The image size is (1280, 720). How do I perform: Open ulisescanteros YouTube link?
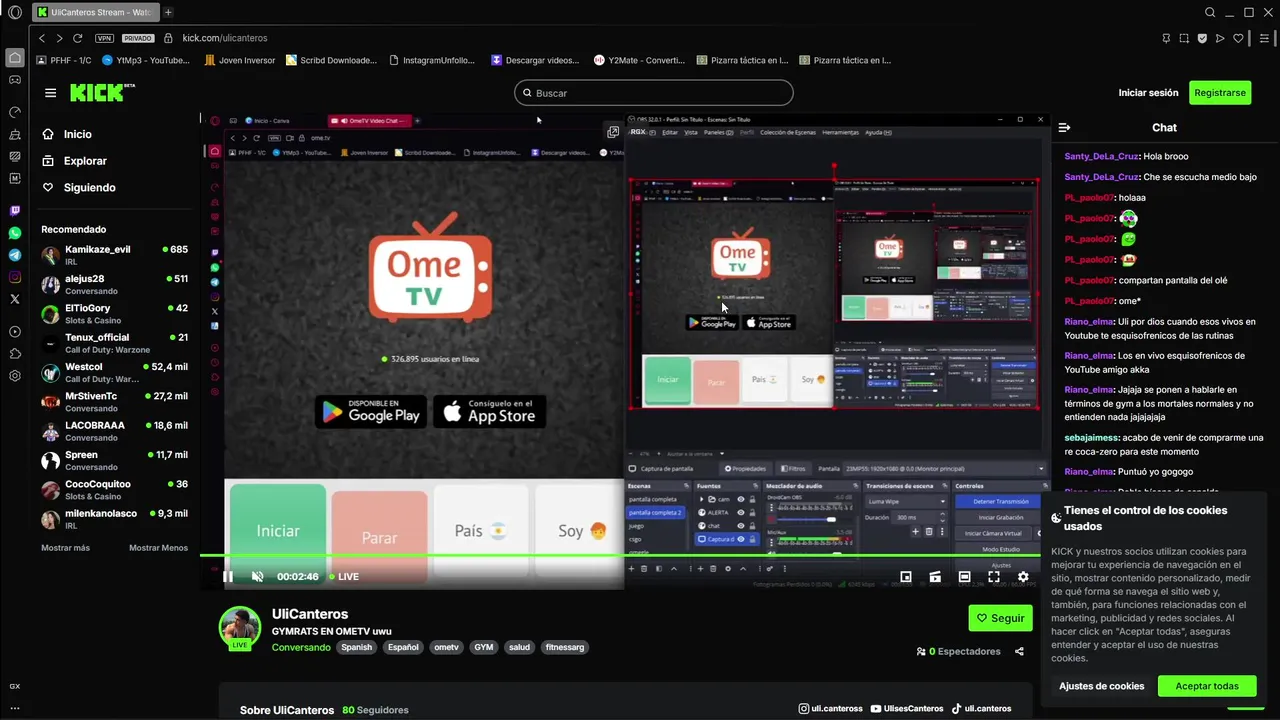point(907,709)
